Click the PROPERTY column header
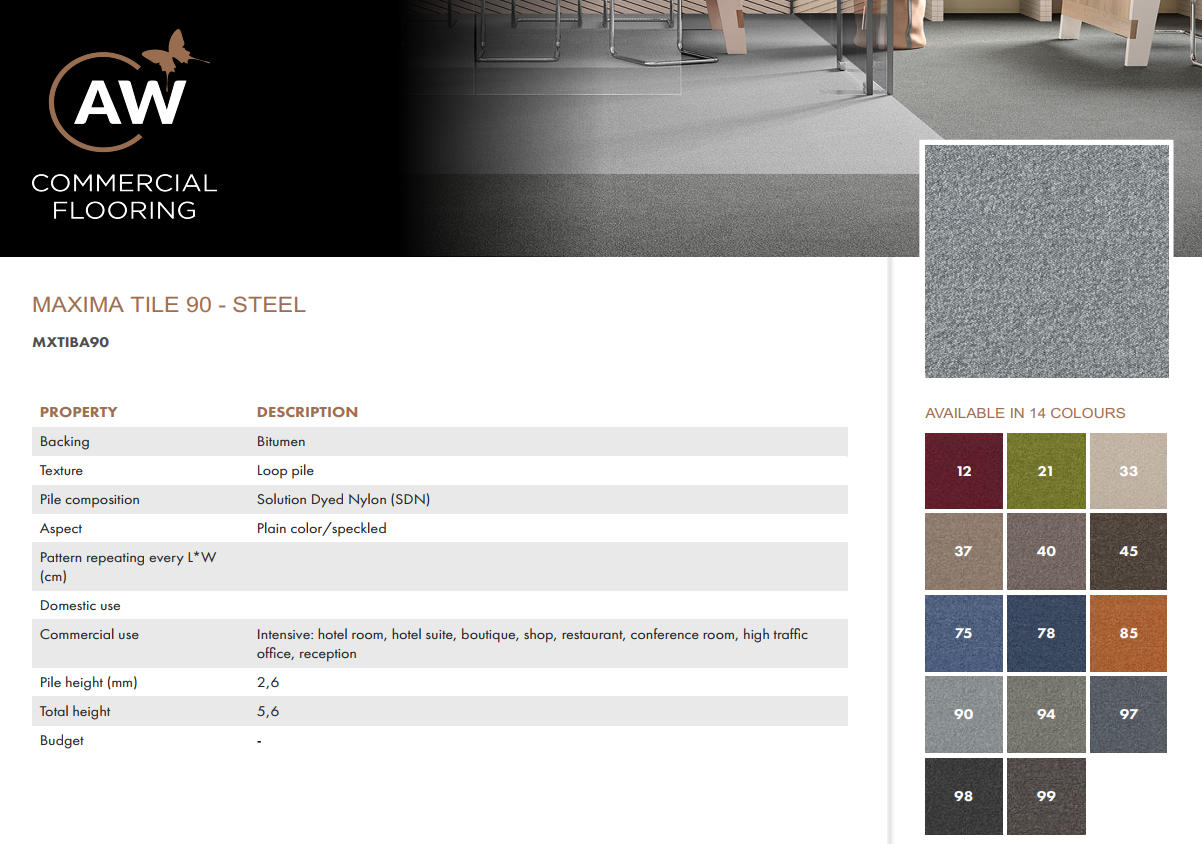Image resolution: width=1202 pixels, height=844 pixels. tap(78, 412)
